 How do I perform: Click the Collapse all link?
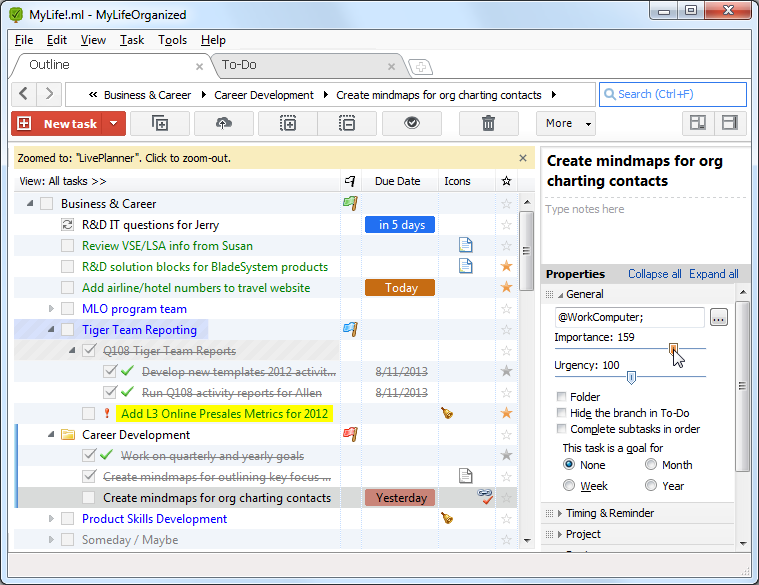[x=654, y=274]
